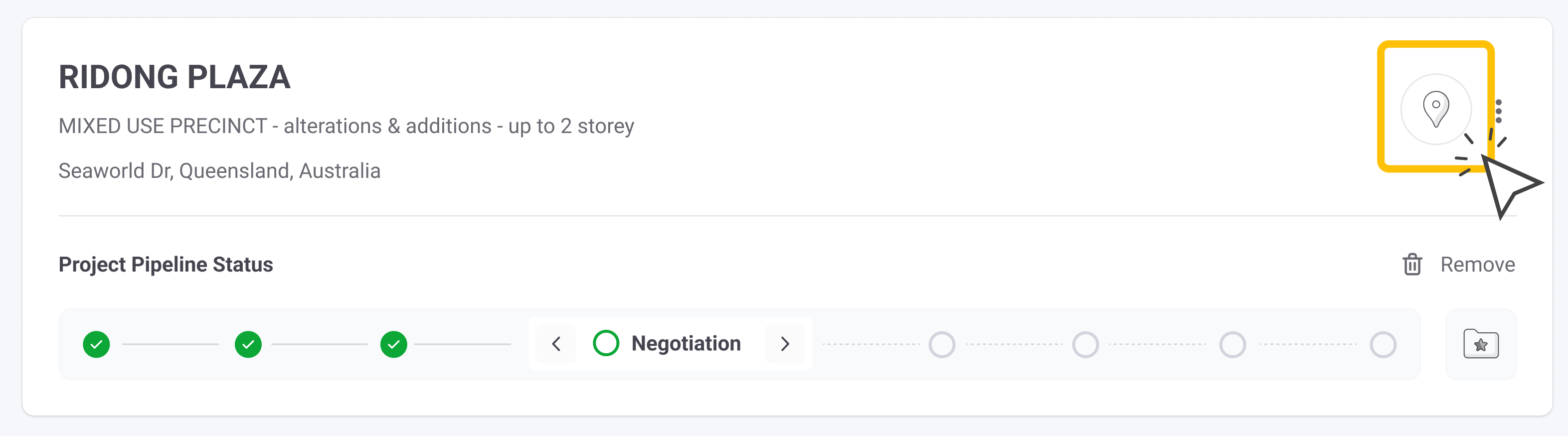Image resolution: width=1568 pixels, height=436 pixels.
Task: Select the second upcoming pipeline stage circle
Action: [x=1085, y=345]
